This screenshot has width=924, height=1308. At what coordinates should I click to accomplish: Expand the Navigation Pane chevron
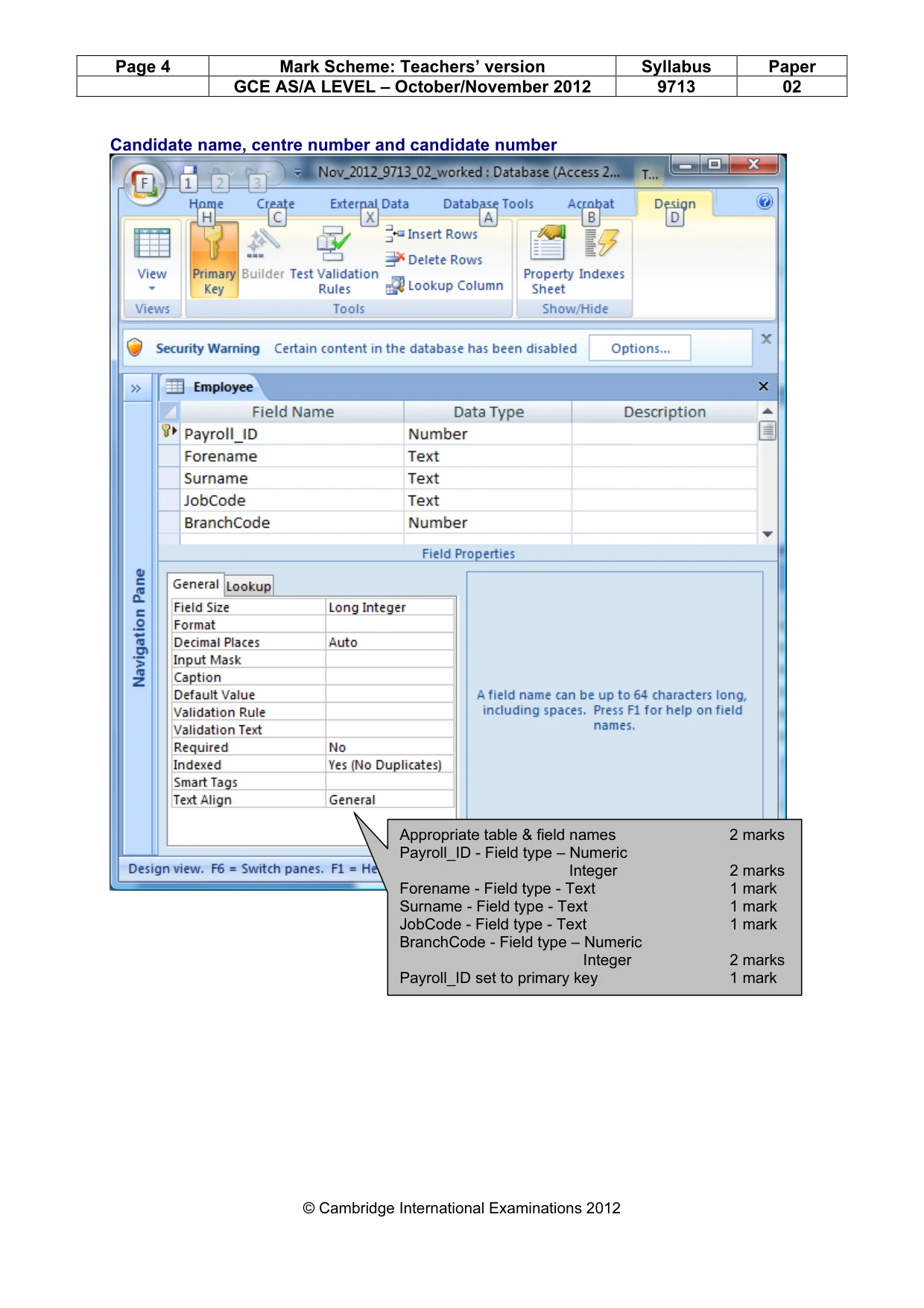tap(136, 388)
